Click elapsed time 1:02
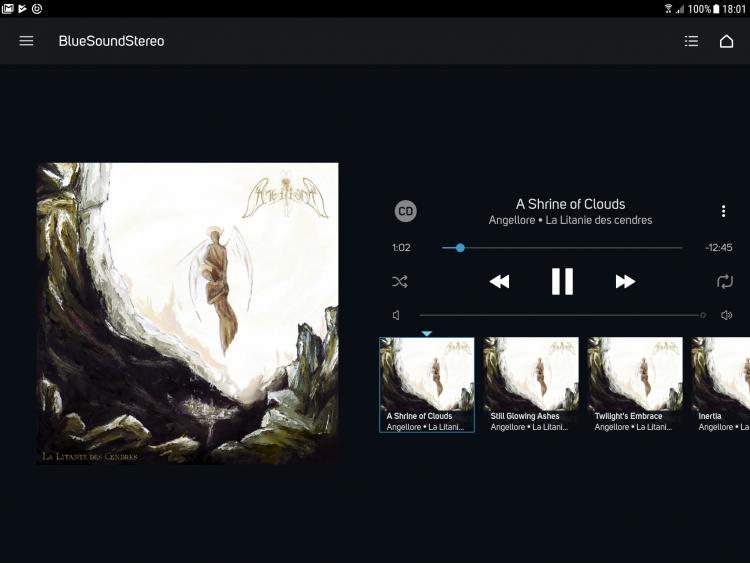This screenshot has height=563, width=750. (401, 247)
